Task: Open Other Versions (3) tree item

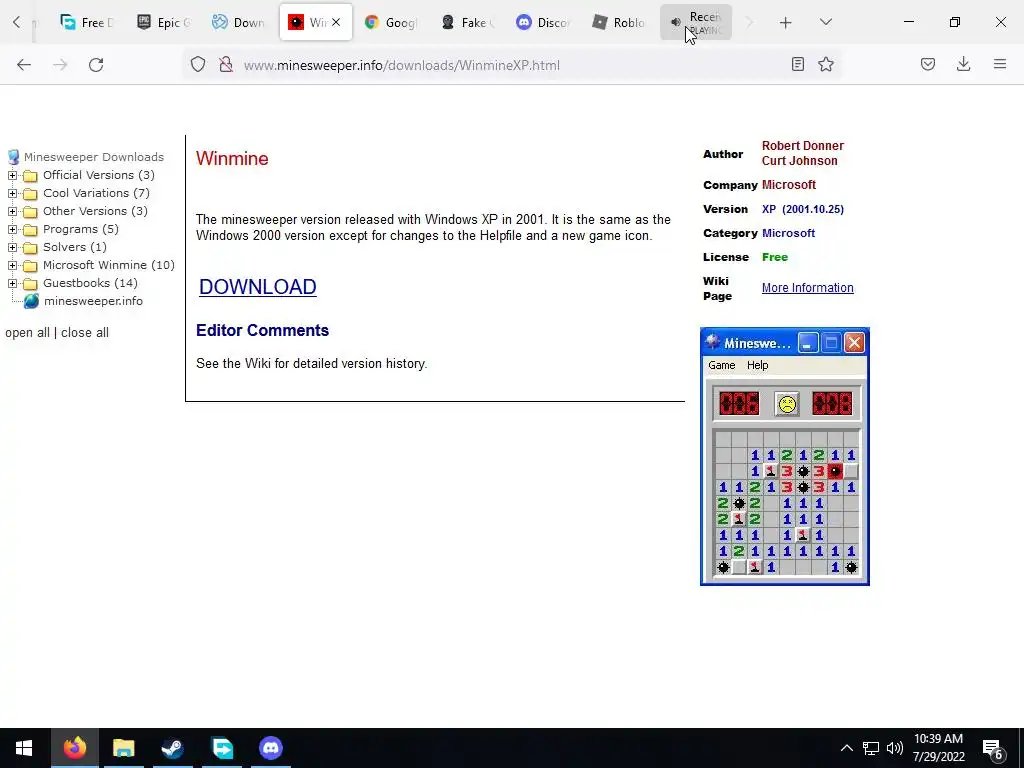Action: [95, 211]
